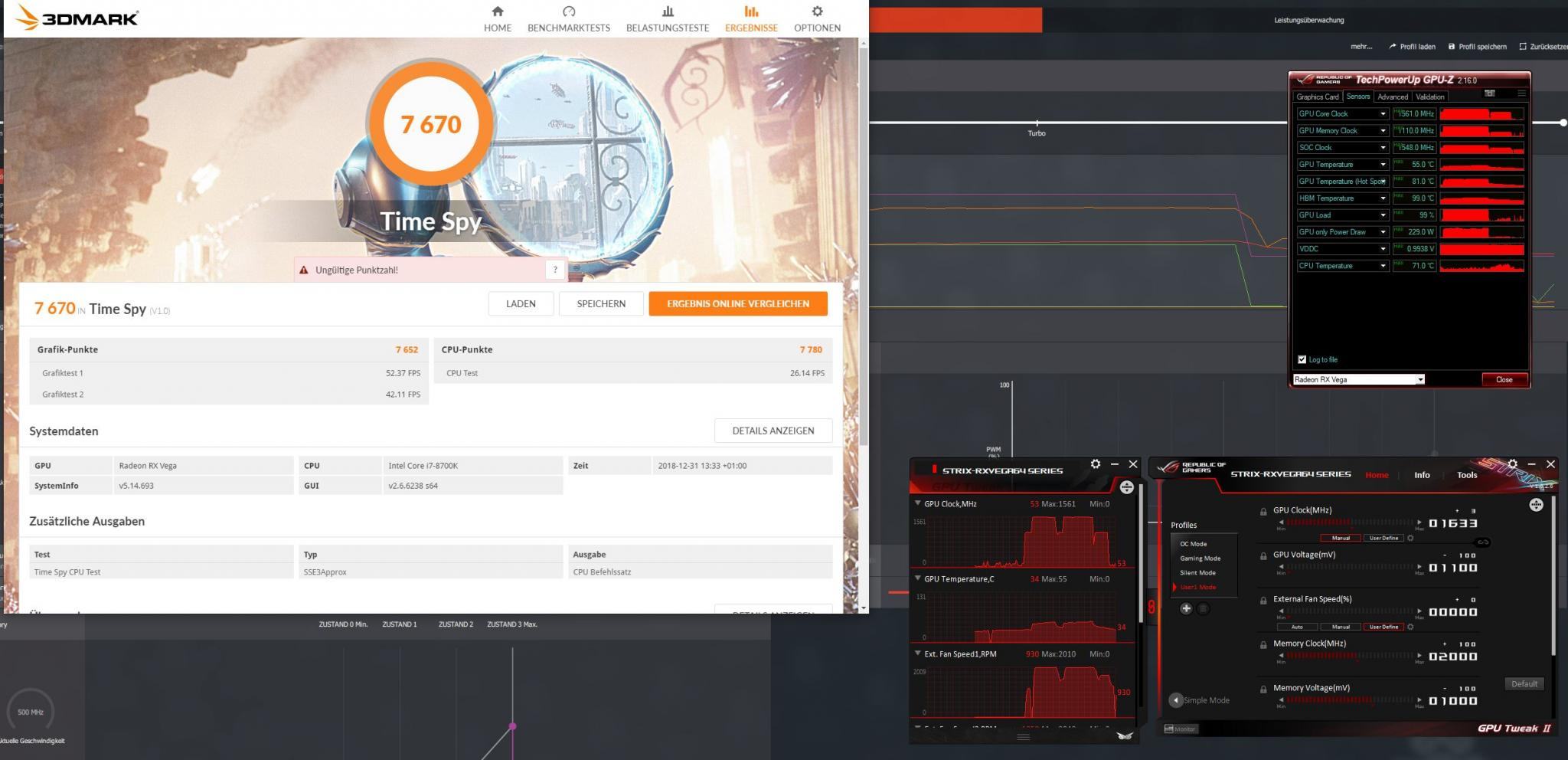The height and width of the screenshot is (760, 1568).
Task: Click the lock icon beside External Fan Speed(%)
Action: pos(1263,601)
